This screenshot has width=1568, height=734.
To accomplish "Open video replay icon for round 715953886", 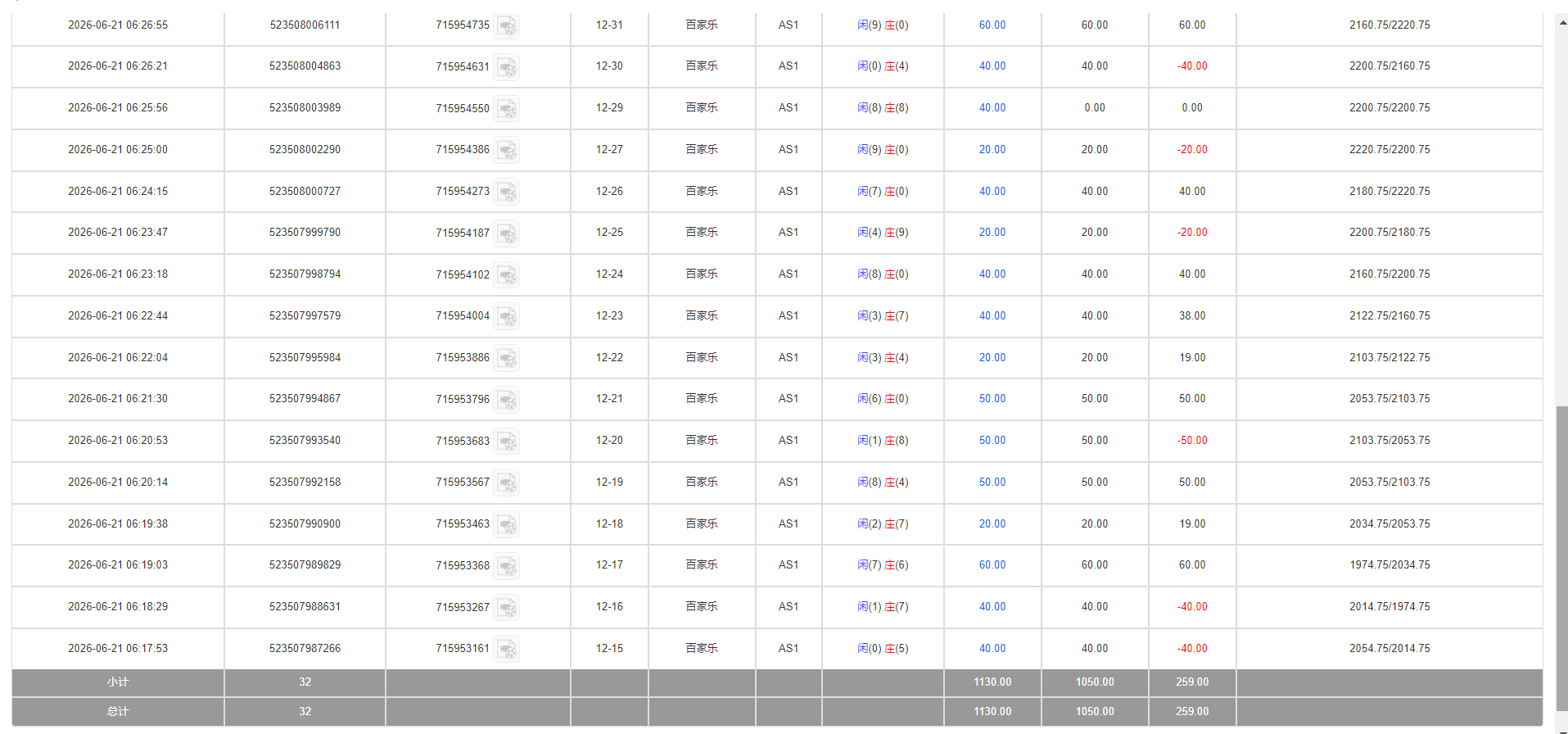I will (x=507, y=359).
